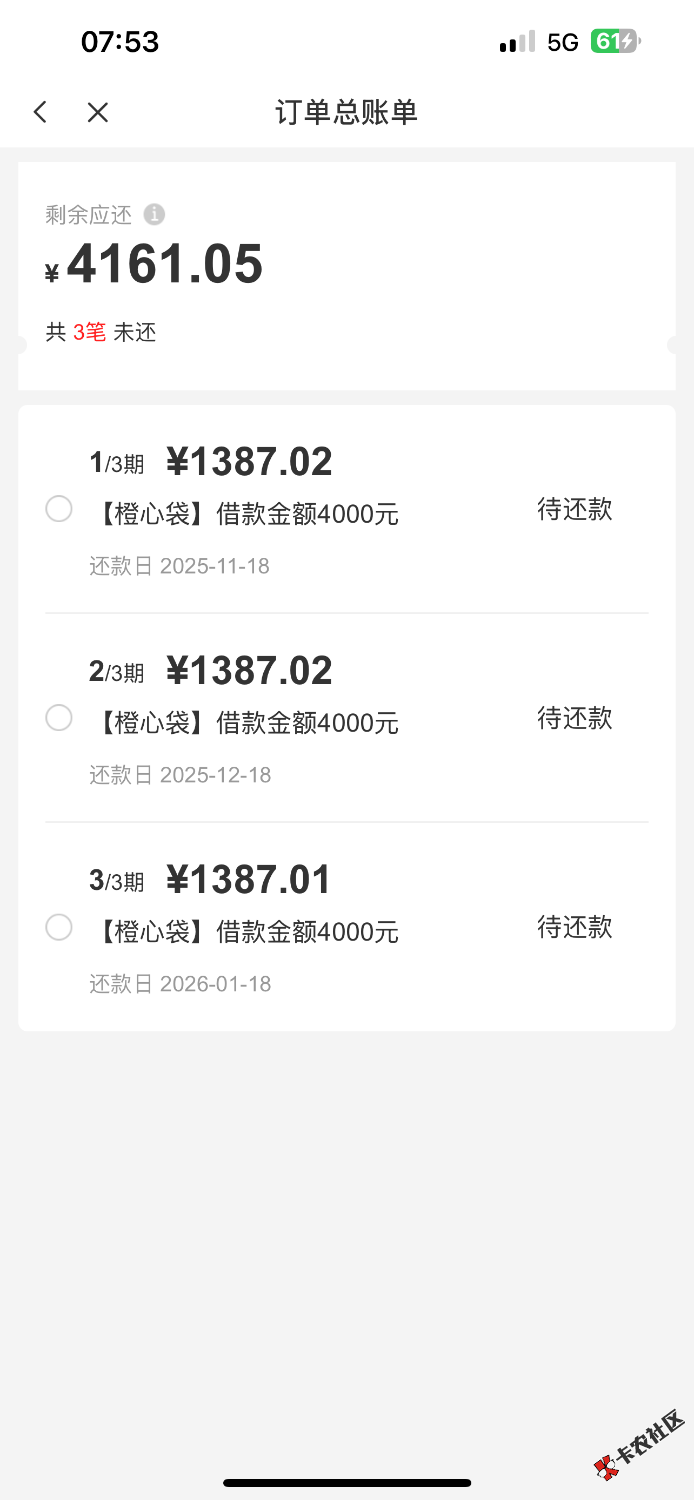Screen dimensions: 694x1500
Task: Select the 2/3期 installment radio button
Action: pyautogui.click(x=59, y=718)
